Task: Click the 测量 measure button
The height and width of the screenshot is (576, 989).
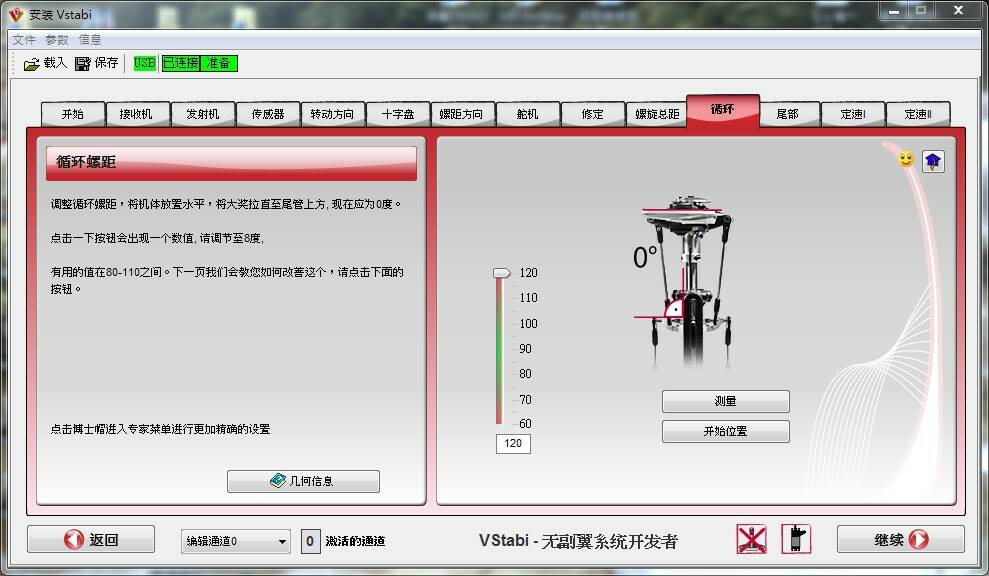Action: tap(725, 401)
